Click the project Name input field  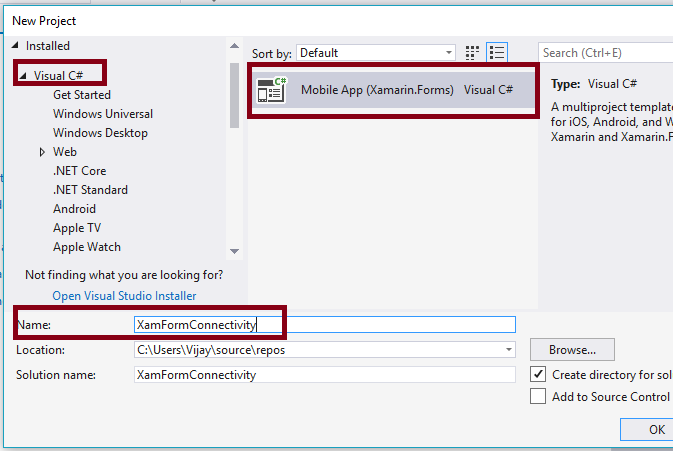click(325, 325)
